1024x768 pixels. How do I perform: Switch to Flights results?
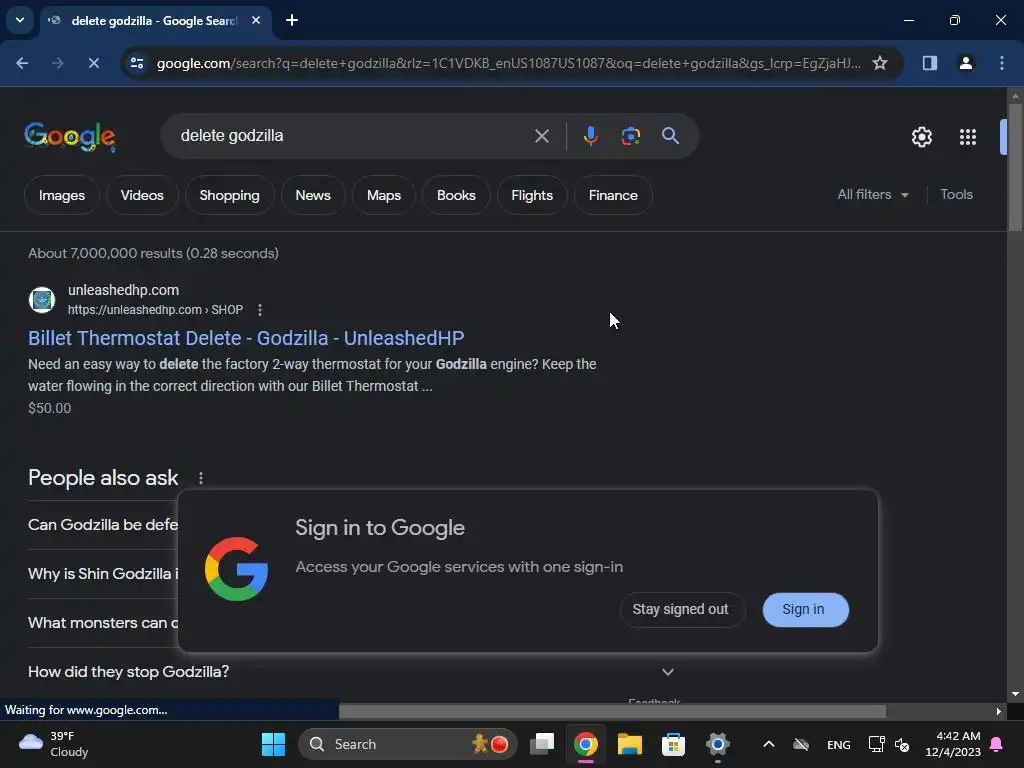pos(532,195)
